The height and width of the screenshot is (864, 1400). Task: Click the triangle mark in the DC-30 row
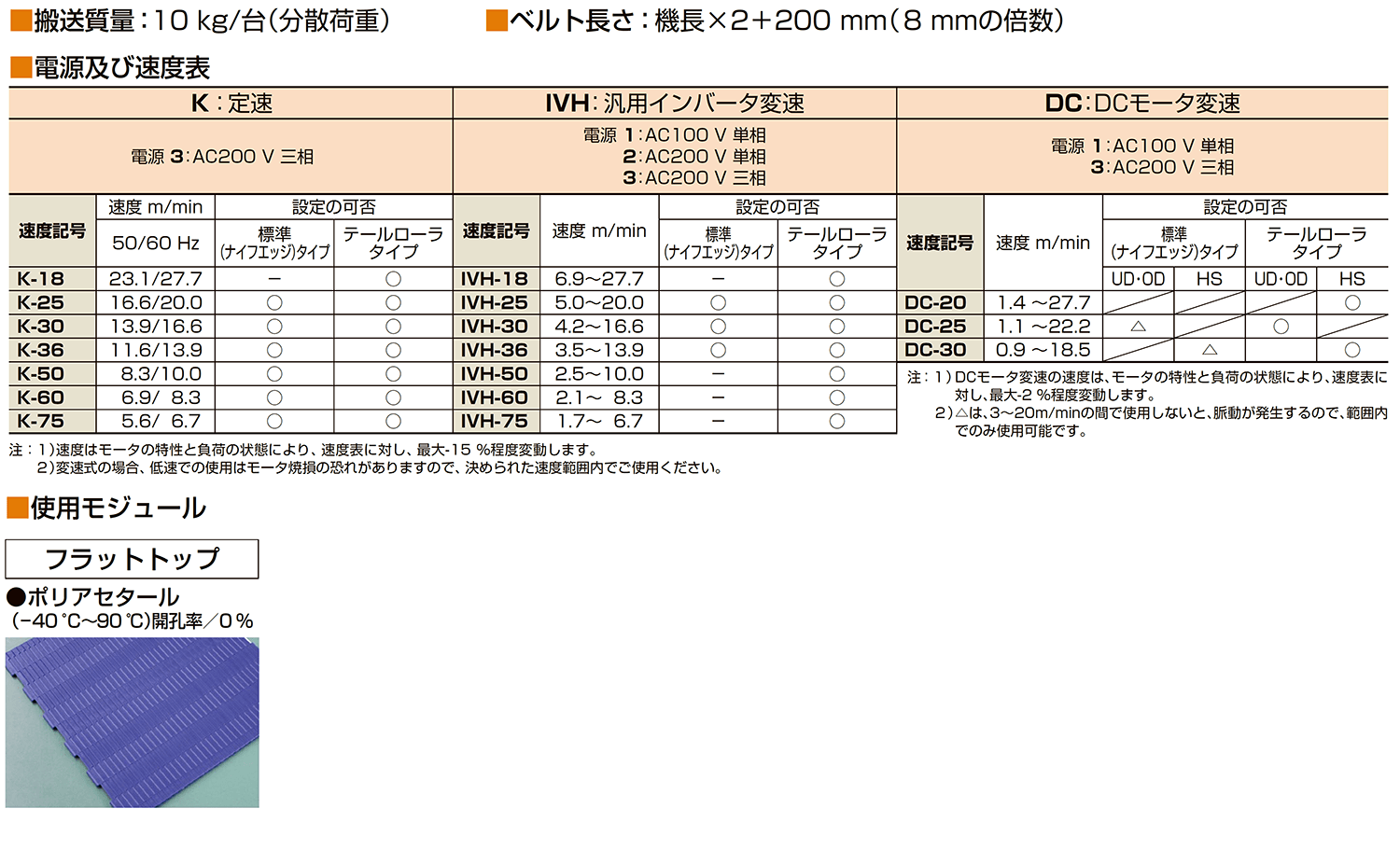[x=1210, y=350]
